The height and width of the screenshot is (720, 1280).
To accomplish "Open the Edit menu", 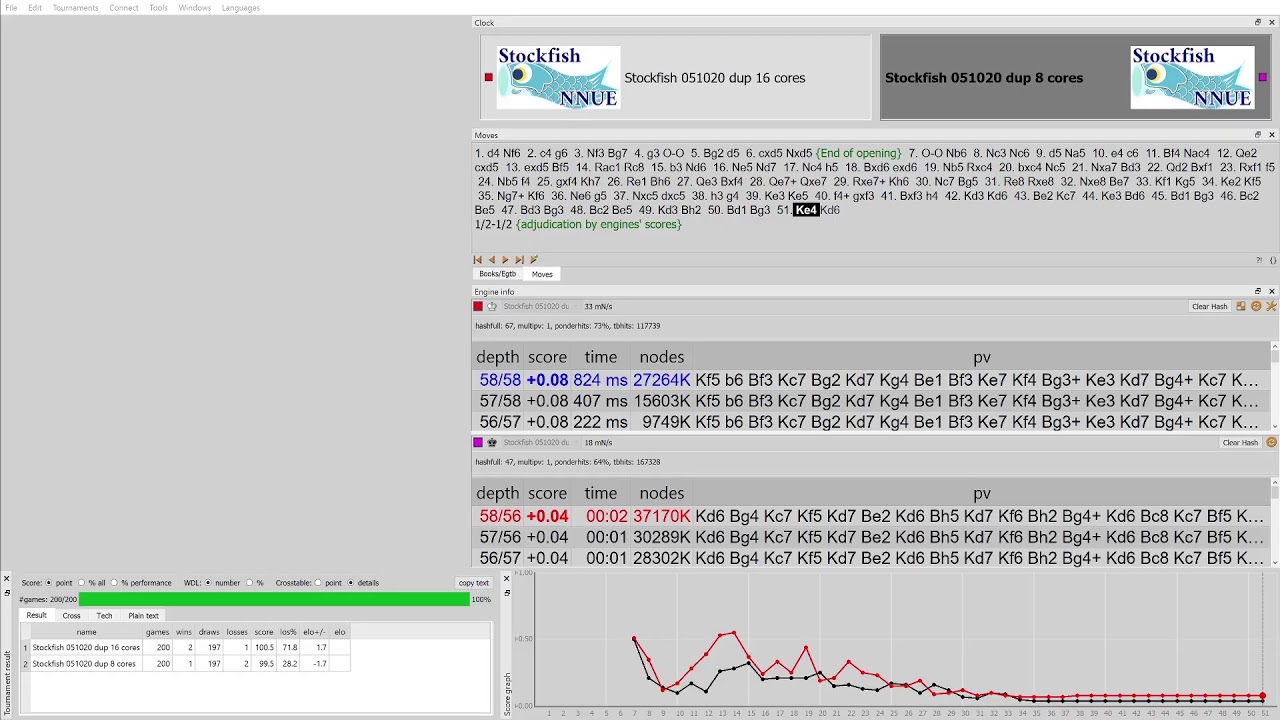I will coord(35,8).
